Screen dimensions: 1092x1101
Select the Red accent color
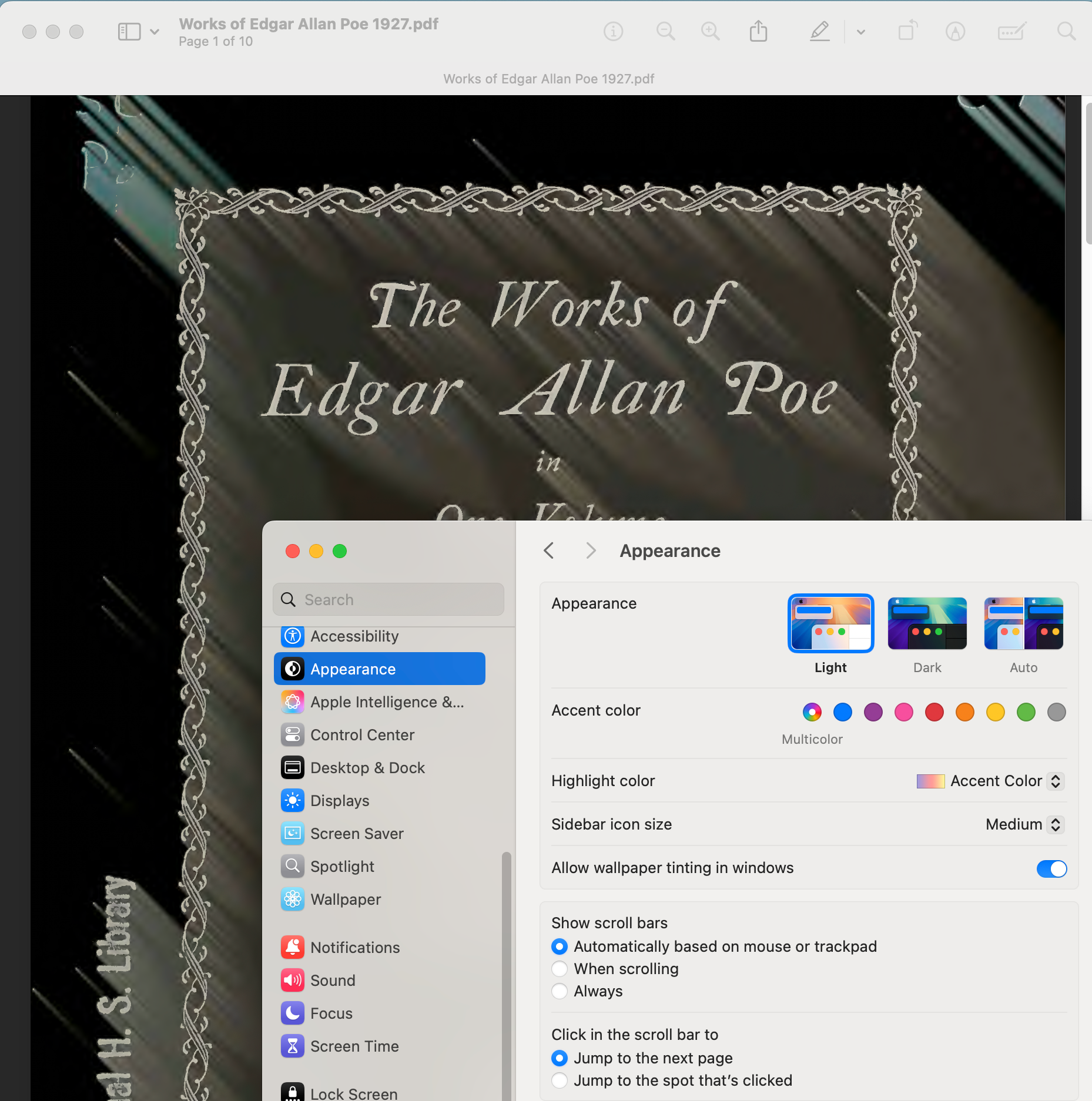pyautogui.click(x=934, y=712)
